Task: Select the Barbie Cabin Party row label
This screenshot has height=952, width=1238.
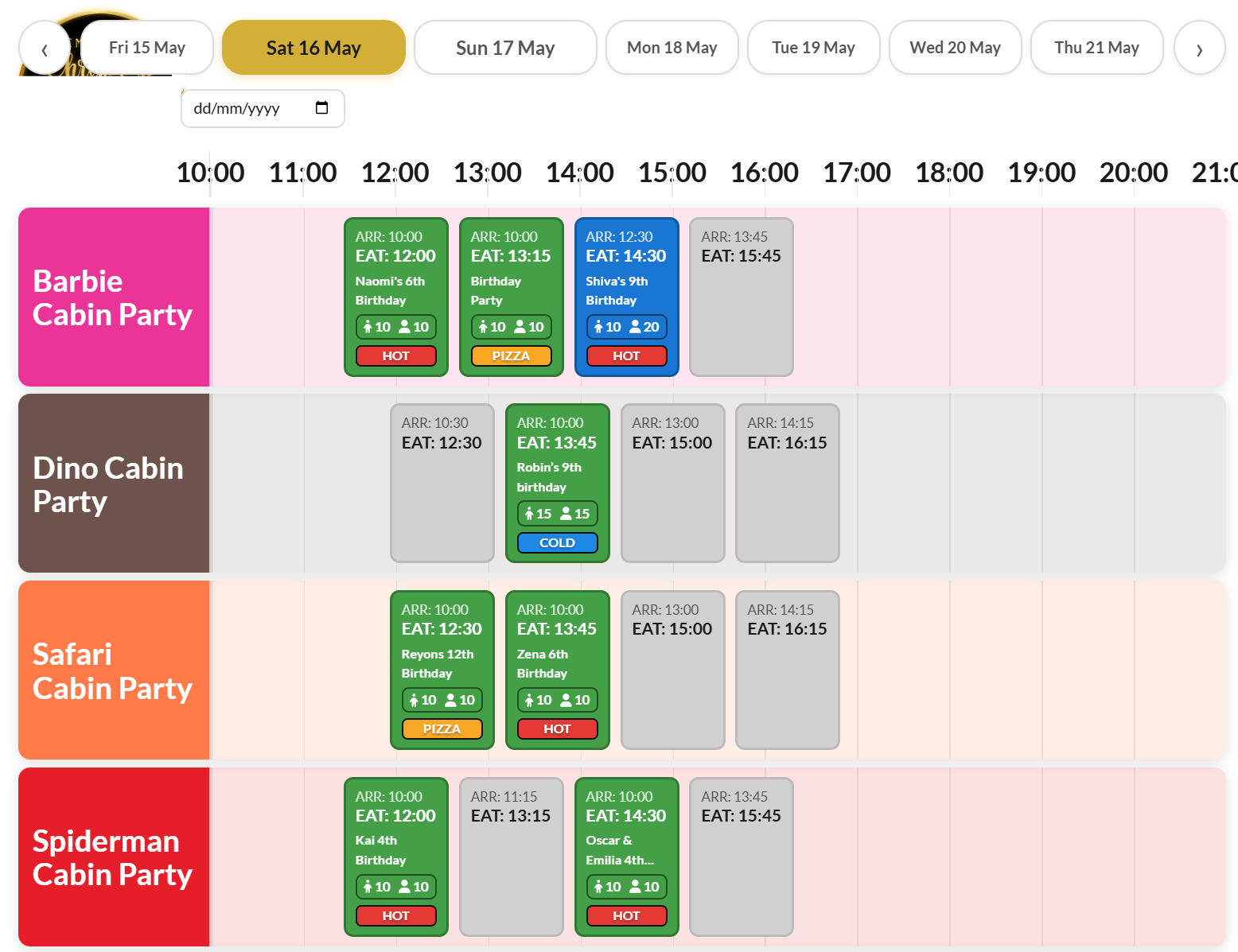Action: 114,297
